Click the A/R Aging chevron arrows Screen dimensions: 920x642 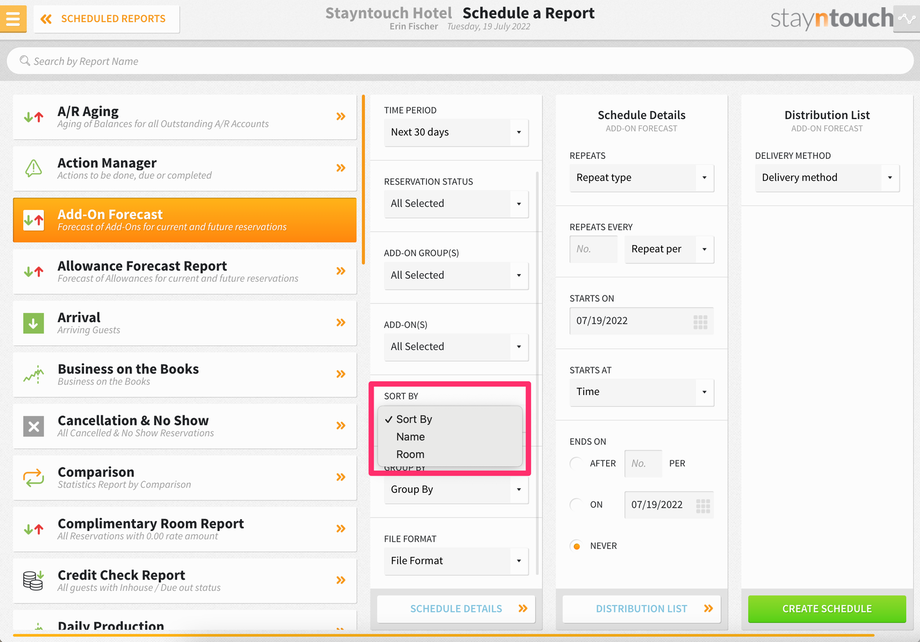pos(341,117)
